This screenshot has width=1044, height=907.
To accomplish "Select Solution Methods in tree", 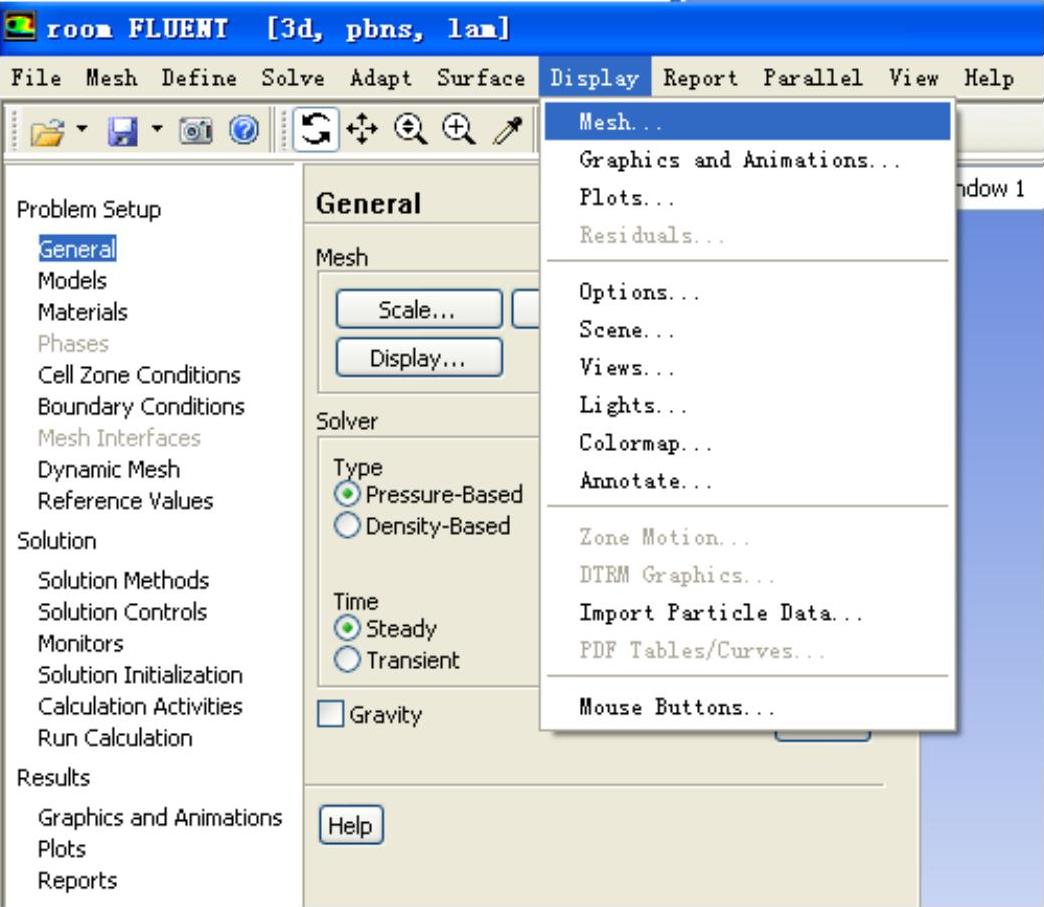I will (123, 580).
